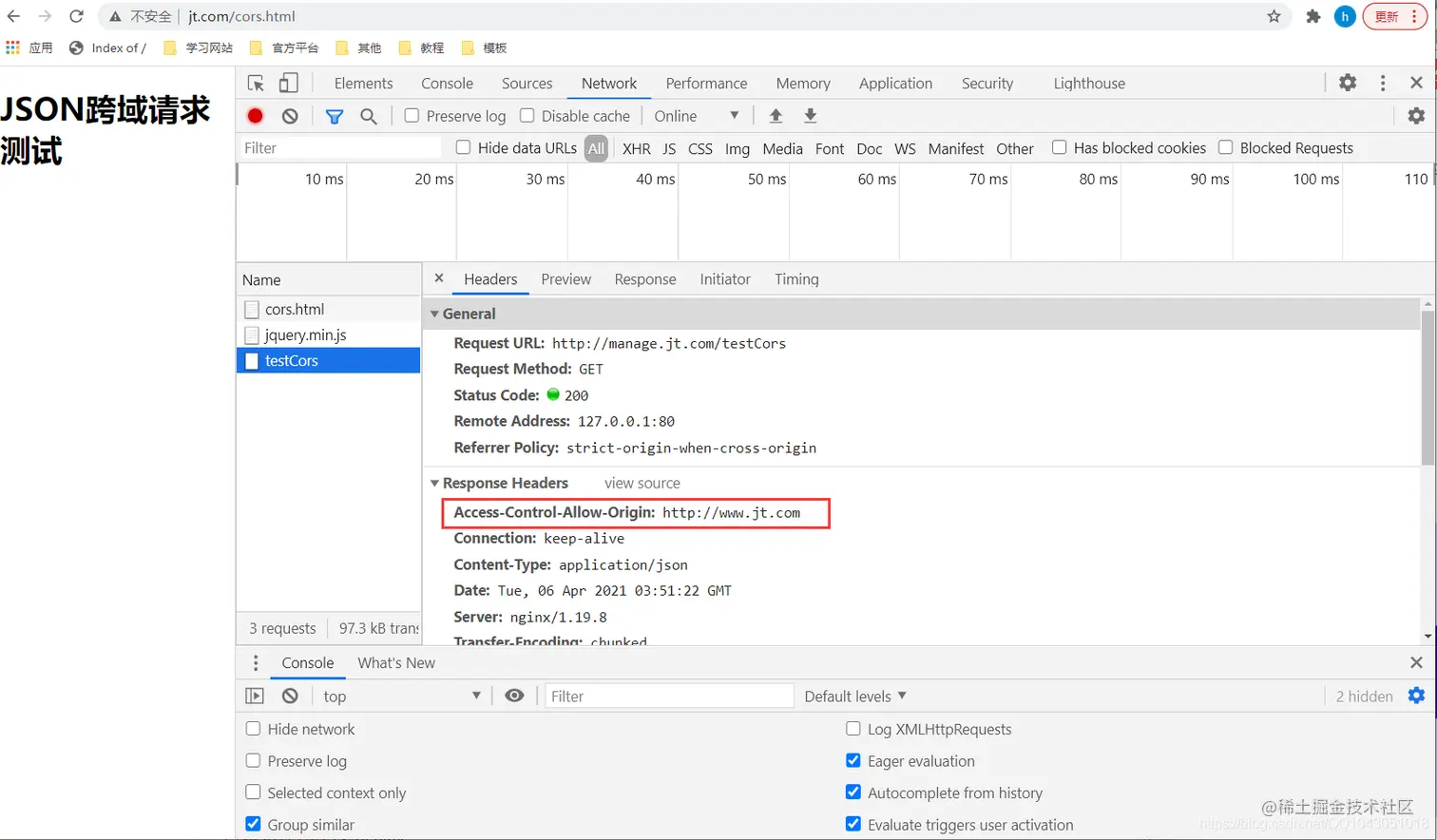Open the Timing tab
The image size is (1437, 840).
[796, 278]
